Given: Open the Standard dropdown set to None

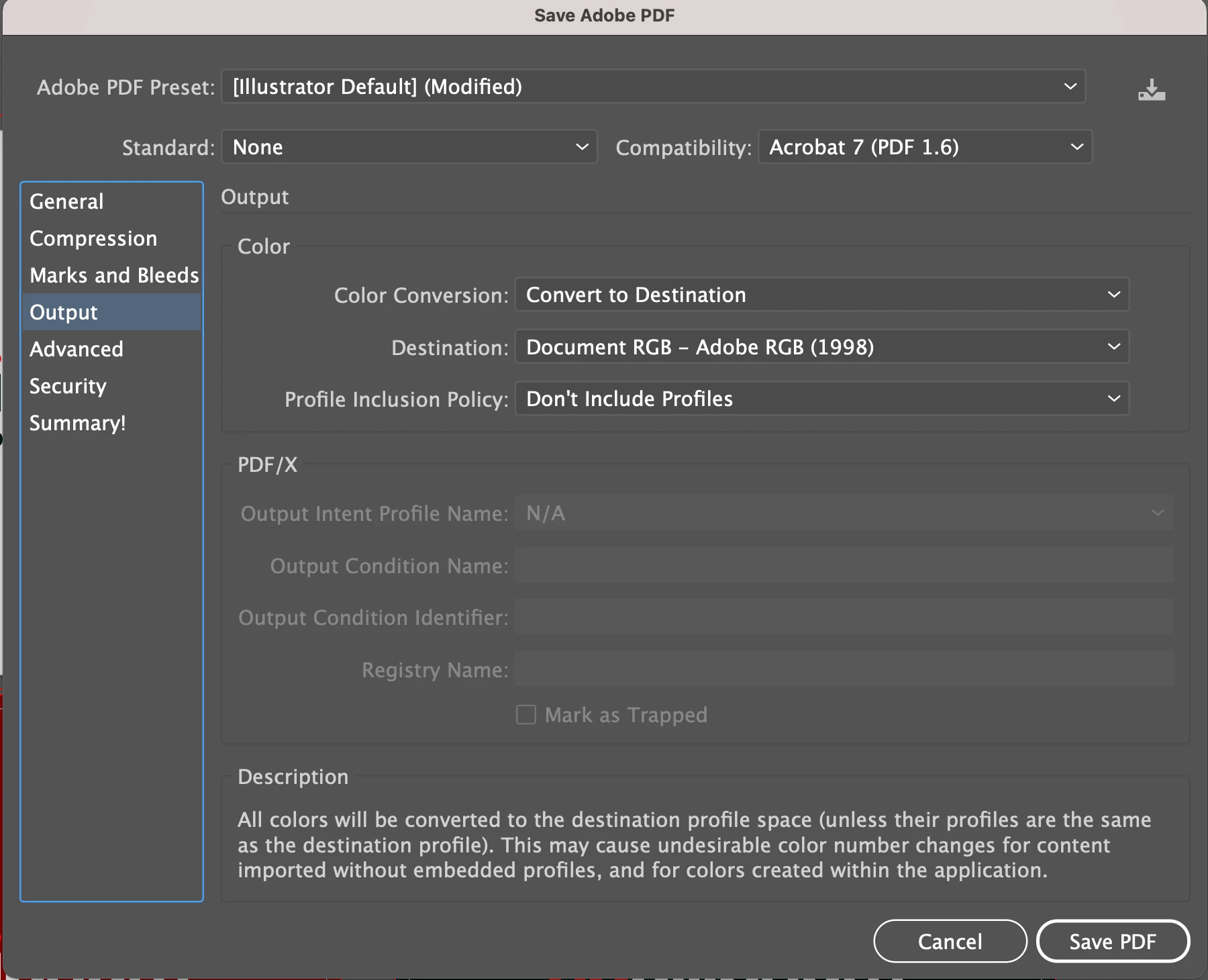Looking at the screenshot, I should click(409, 147).
